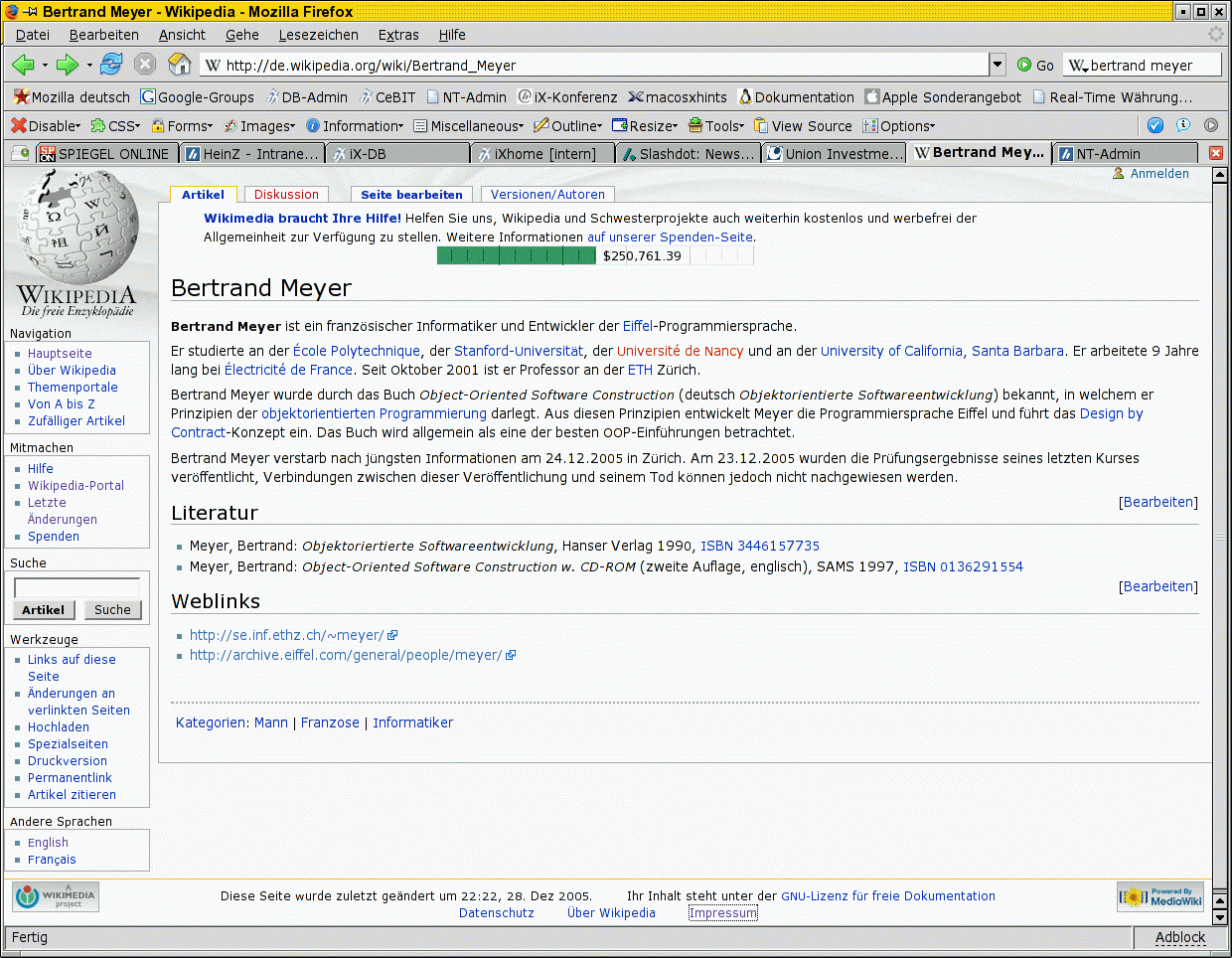1232x958 pixels.
Task: Open the Options dropdown menu
Action: pyautogui.click(x=899, y=126)
